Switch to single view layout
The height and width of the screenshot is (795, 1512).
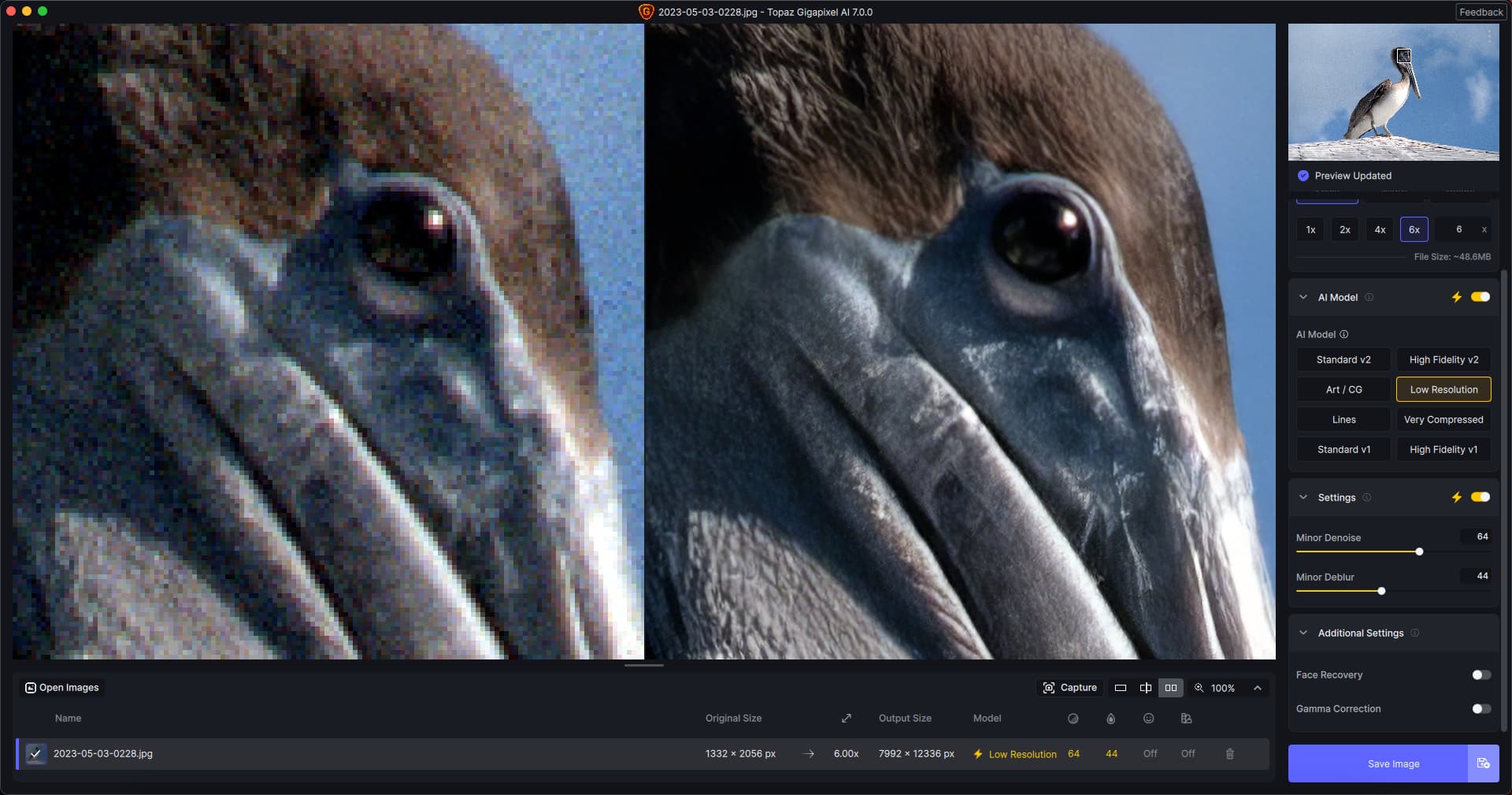[x=1120, y=688]
